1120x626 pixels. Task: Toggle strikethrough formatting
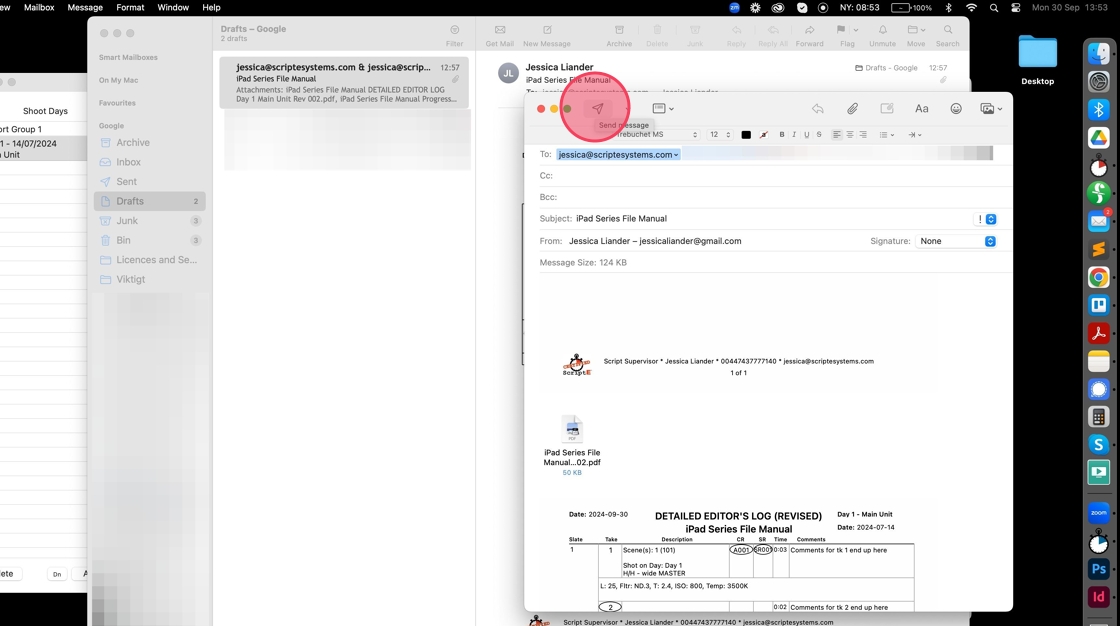point(819,134)
